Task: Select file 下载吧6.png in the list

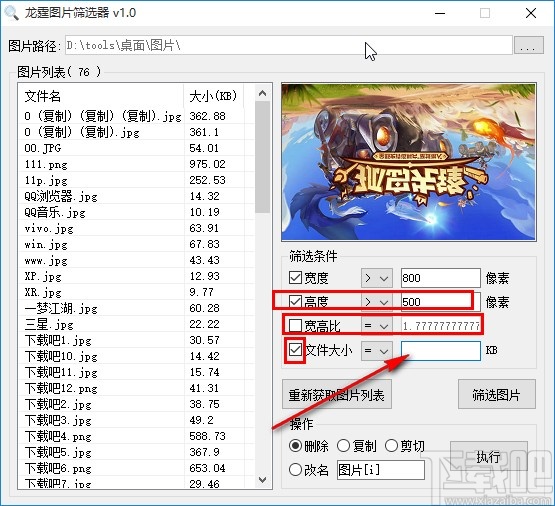Action: click(58, 468)
